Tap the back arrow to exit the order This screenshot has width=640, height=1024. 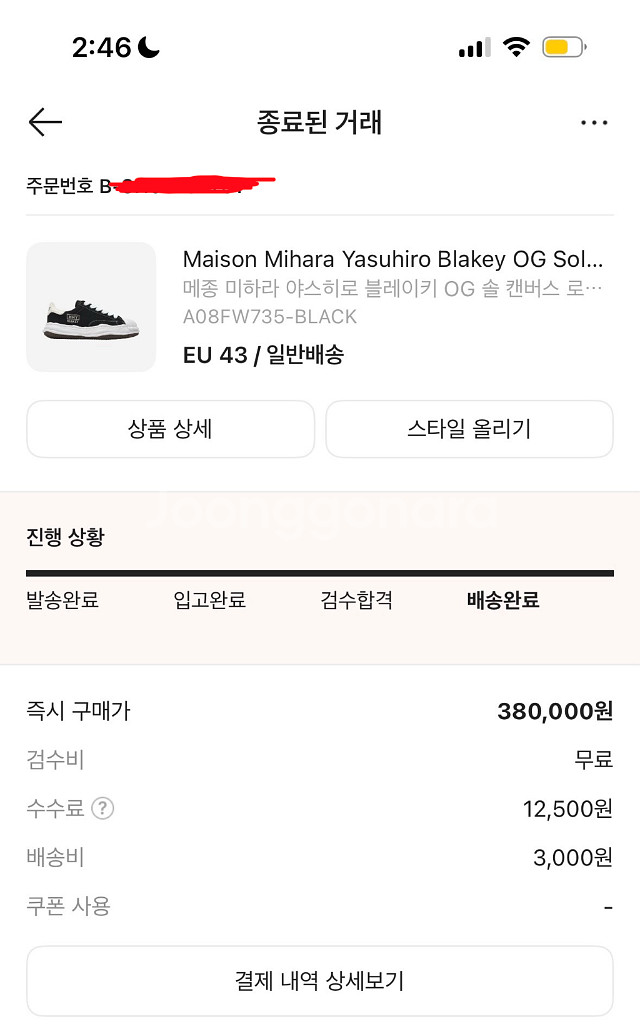point(44,121)
